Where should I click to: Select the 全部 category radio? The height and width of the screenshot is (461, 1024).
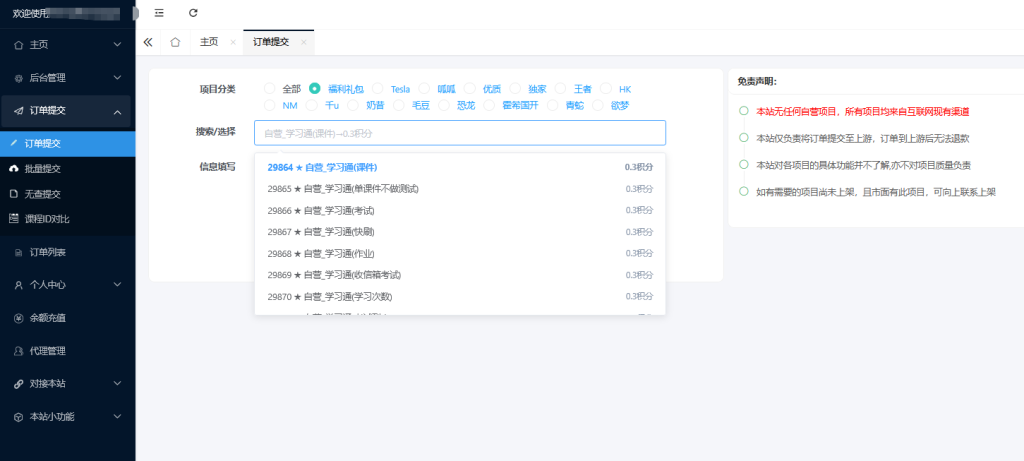(270, 88)
